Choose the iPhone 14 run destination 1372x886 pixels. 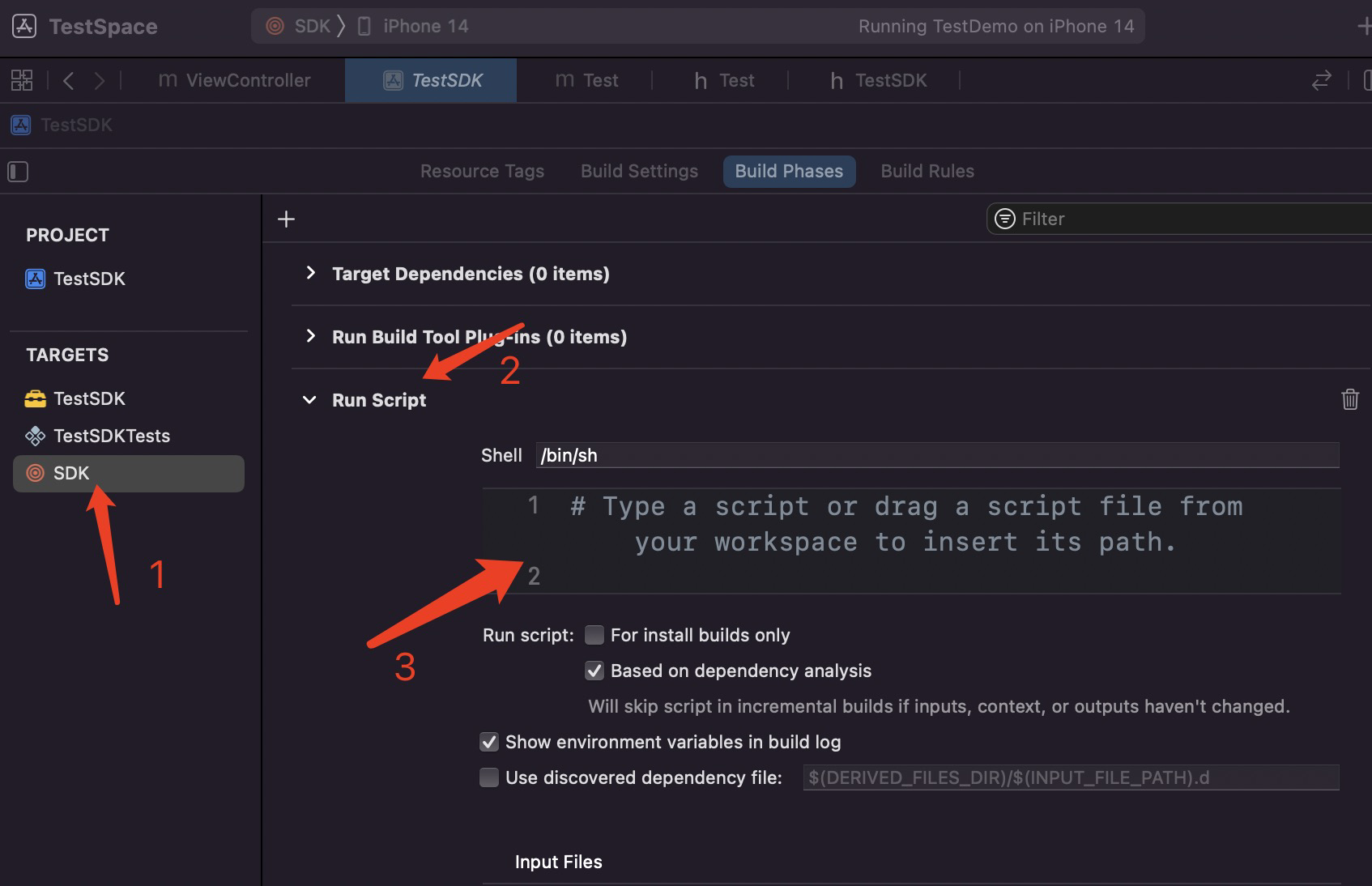413,26
